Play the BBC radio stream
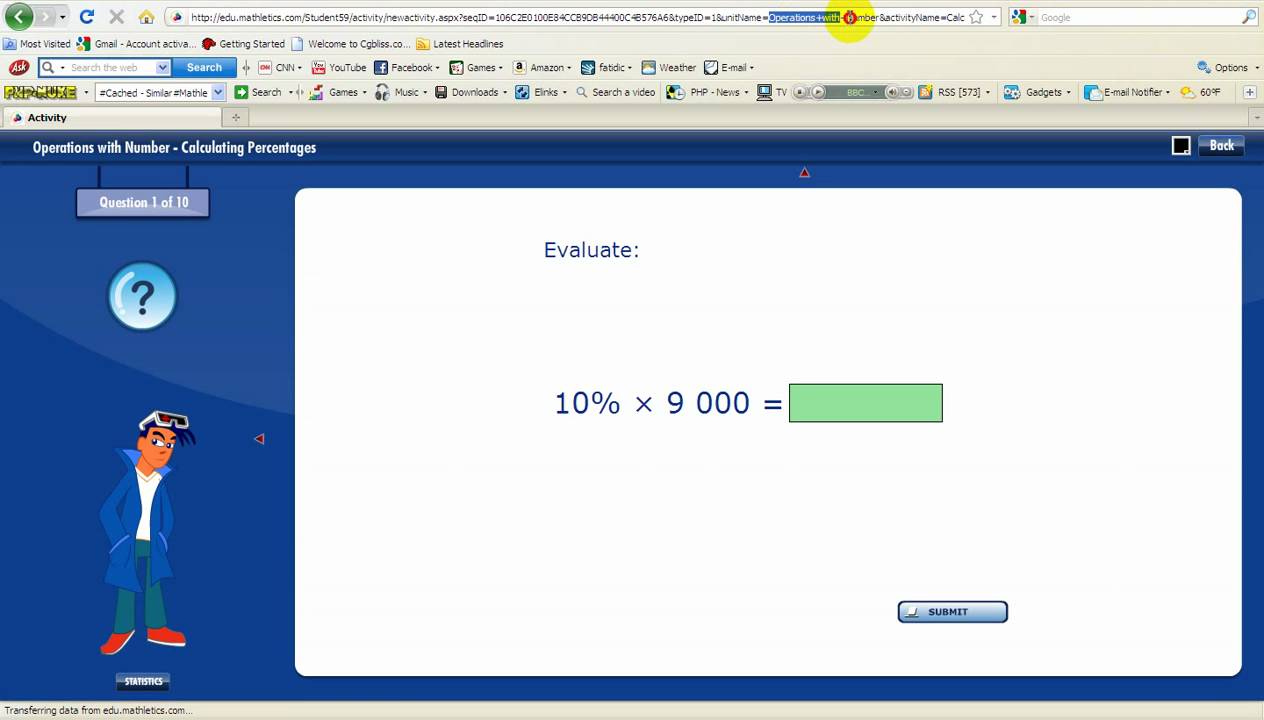The height and width of the screenshot is (720, 1264). click(817, 92)
